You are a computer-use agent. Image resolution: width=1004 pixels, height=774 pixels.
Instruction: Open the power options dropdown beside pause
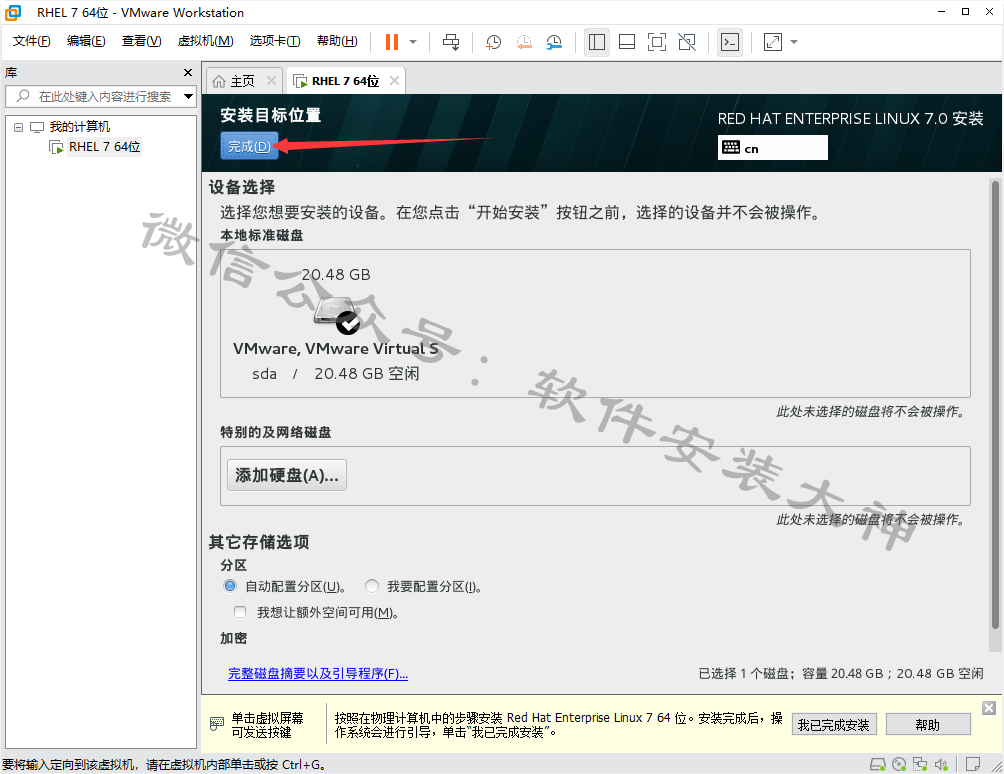point(413,42)
